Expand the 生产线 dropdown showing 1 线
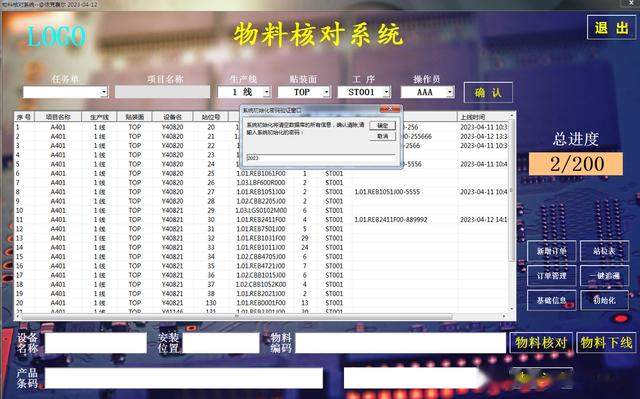 coord(266,92)
